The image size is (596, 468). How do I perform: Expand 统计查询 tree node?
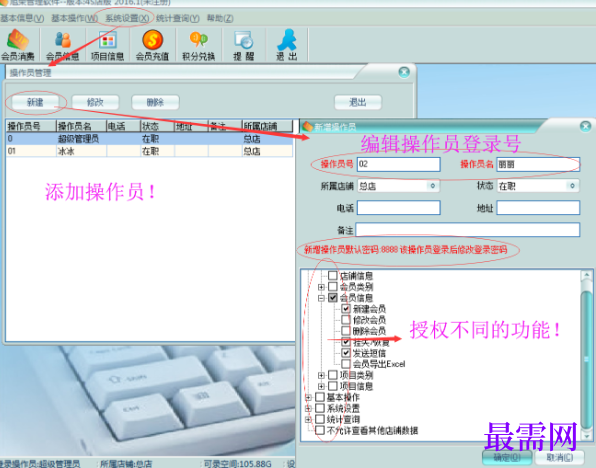tap(308, 419)
